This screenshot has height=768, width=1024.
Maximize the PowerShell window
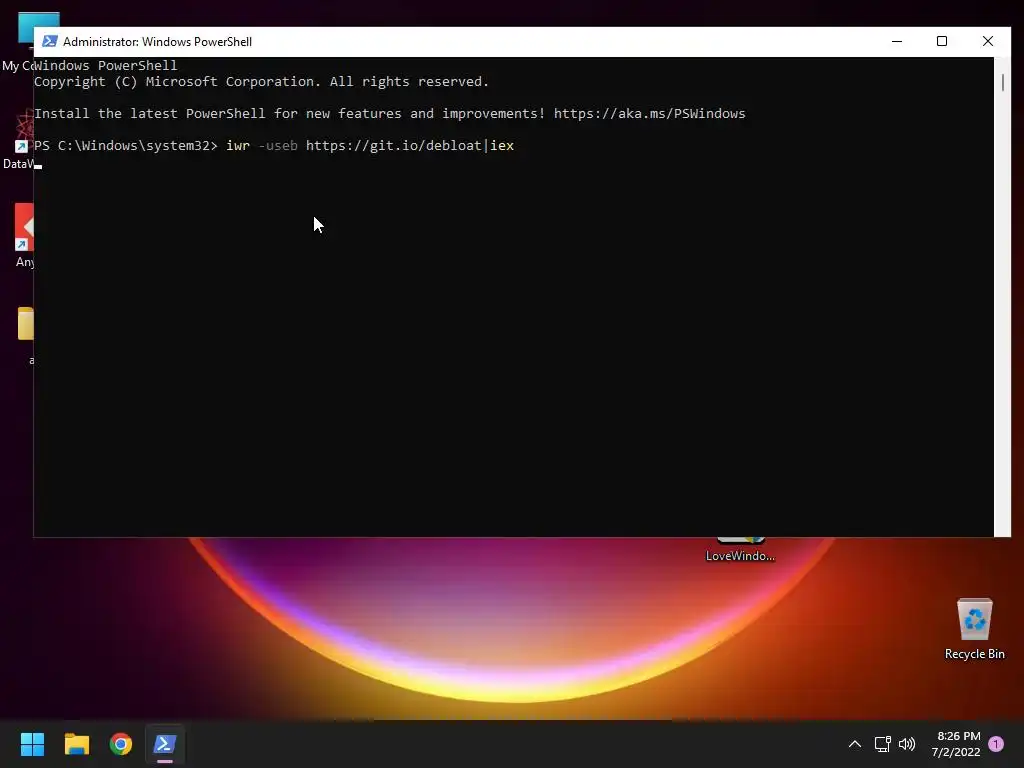(x=942, y=41)
